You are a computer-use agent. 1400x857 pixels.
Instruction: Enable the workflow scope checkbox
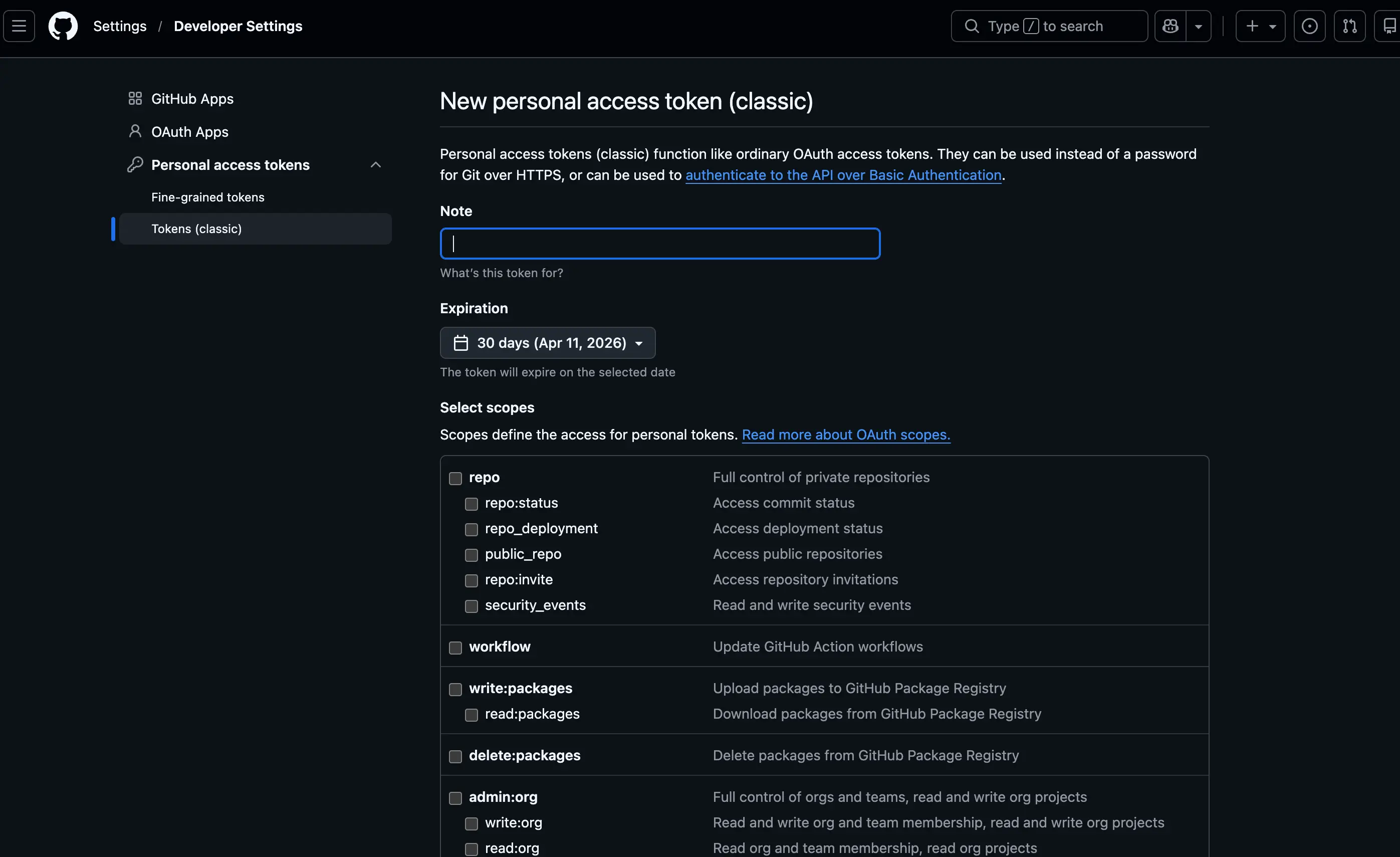pyautogui.click(x=455, y=648)
